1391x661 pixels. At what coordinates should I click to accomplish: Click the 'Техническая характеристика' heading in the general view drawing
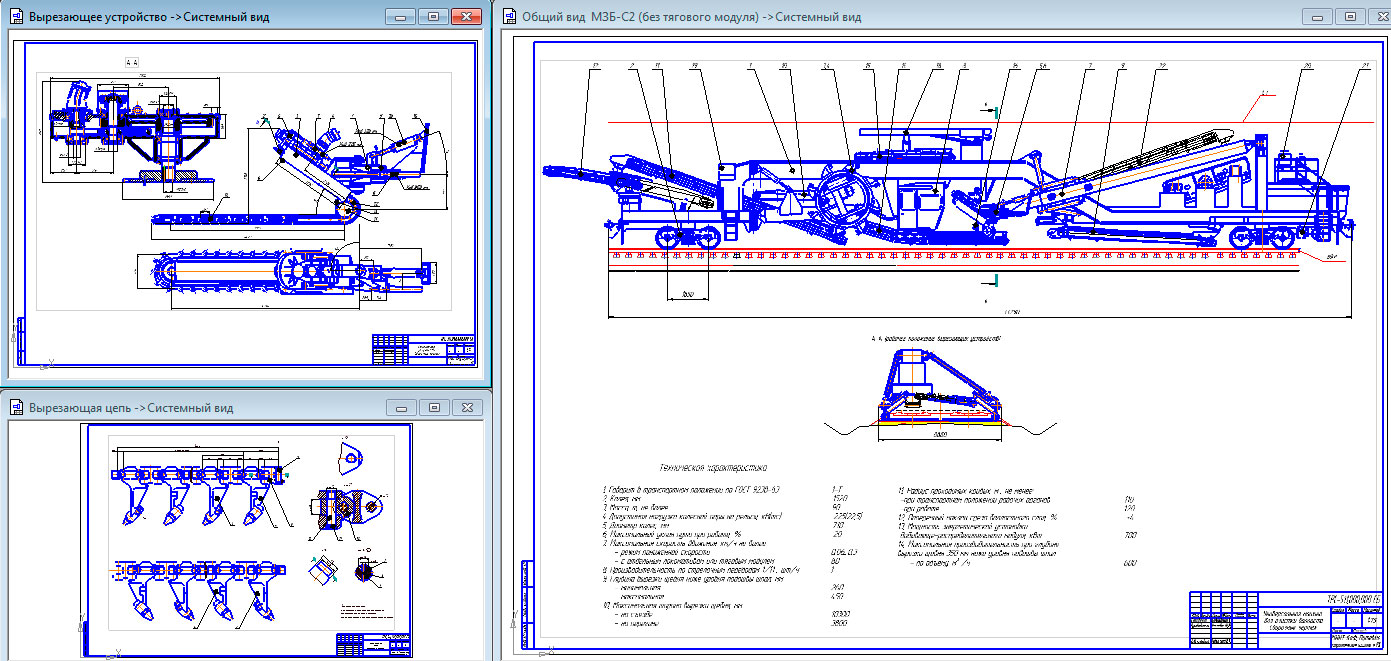(x=712, y=466)
